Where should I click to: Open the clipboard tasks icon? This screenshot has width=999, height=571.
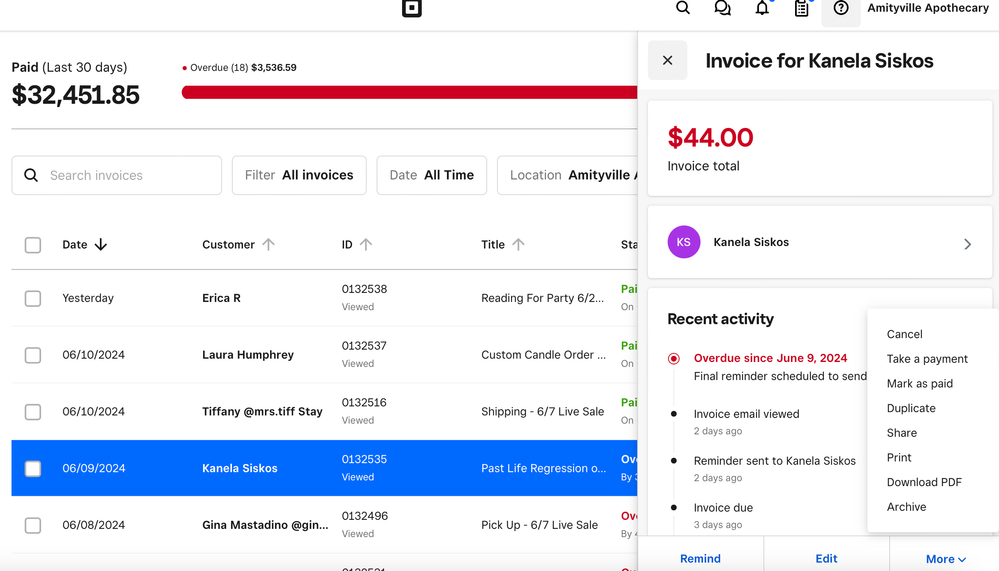coord(801,9)
